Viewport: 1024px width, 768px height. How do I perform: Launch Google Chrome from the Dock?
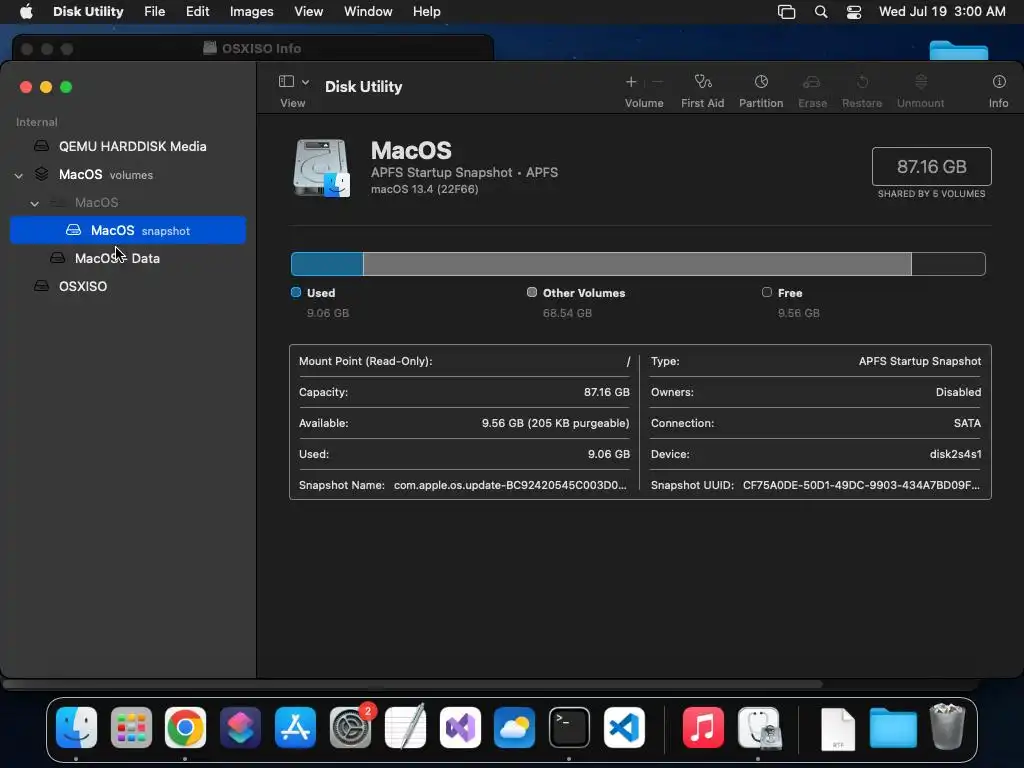tap(185, 728)
